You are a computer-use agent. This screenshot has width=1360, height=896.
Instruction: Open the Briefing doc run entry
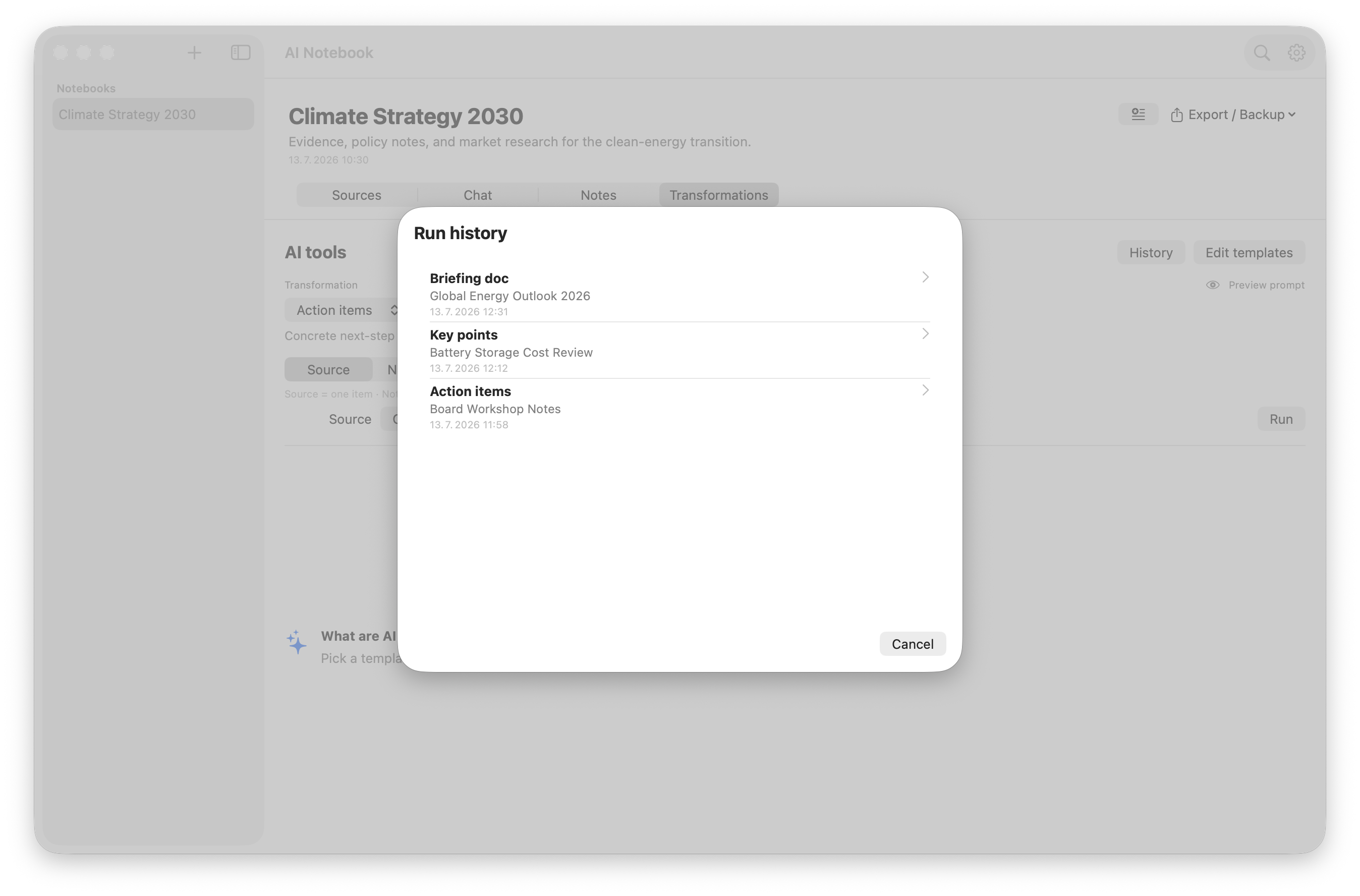[679, 294]
